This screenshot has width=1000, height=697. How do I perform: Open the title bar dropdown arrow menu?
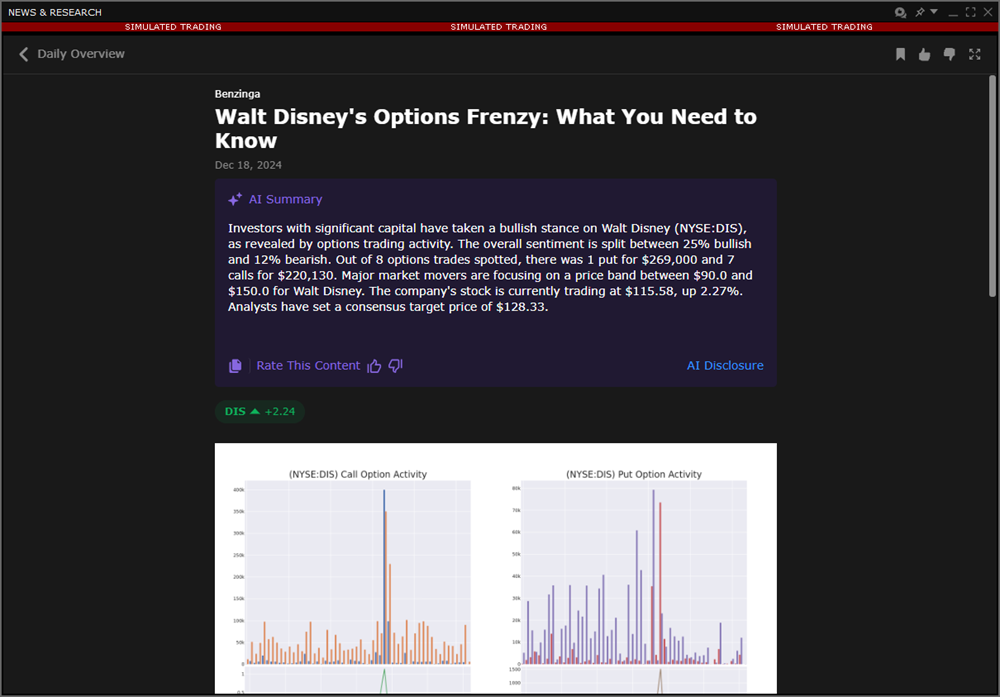(934, 11)
